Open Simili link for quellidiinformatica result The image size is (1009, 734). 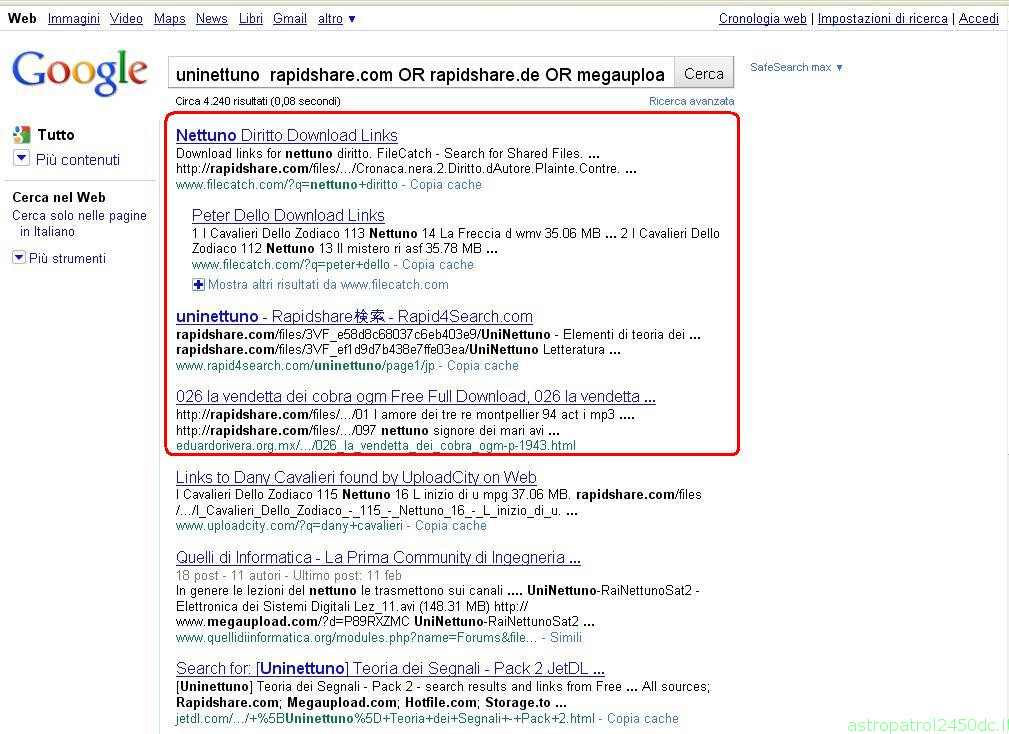tap(566, 638)
